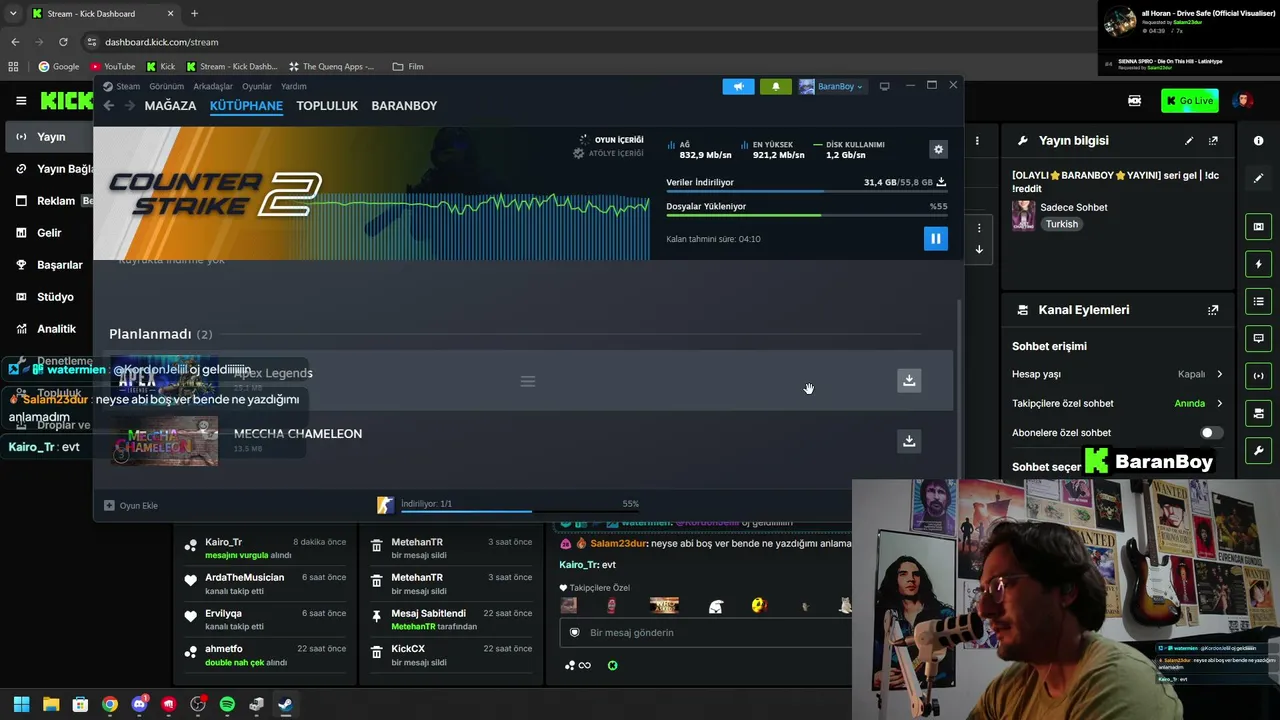This screenshot has width=1280, height=720.
Task: Open the Arkadaşlar menu
Action: [x=213, y=86]
